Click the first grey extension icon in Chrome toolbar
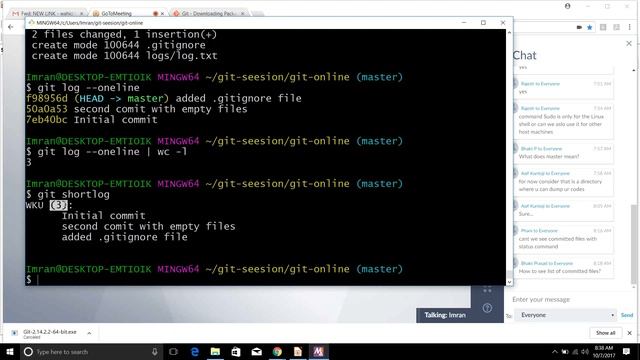 (x=603, y=27)
